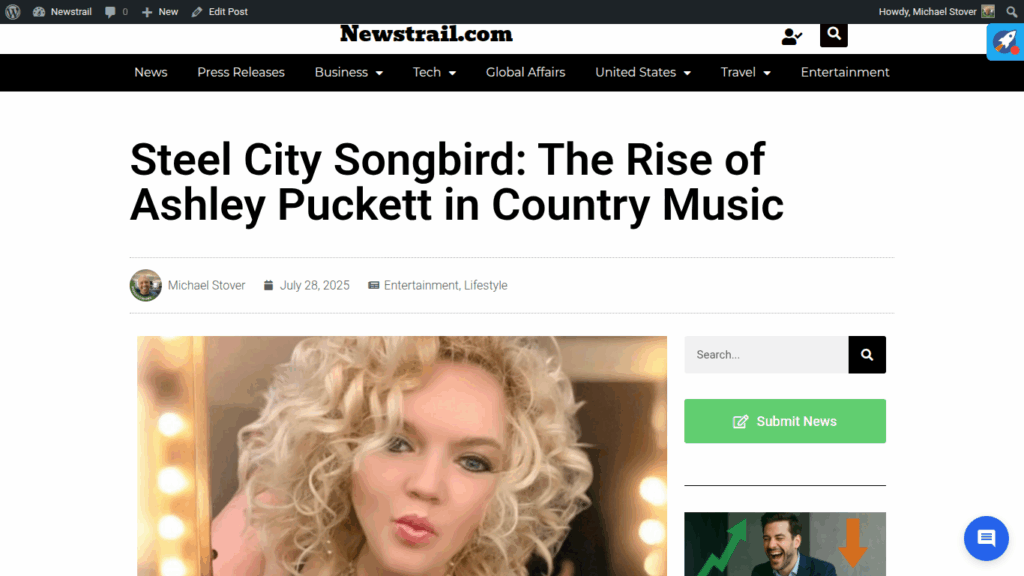Screen dimensions: 1024x576
Task: Expand the Tech dropdown menu
Action: 434,72
